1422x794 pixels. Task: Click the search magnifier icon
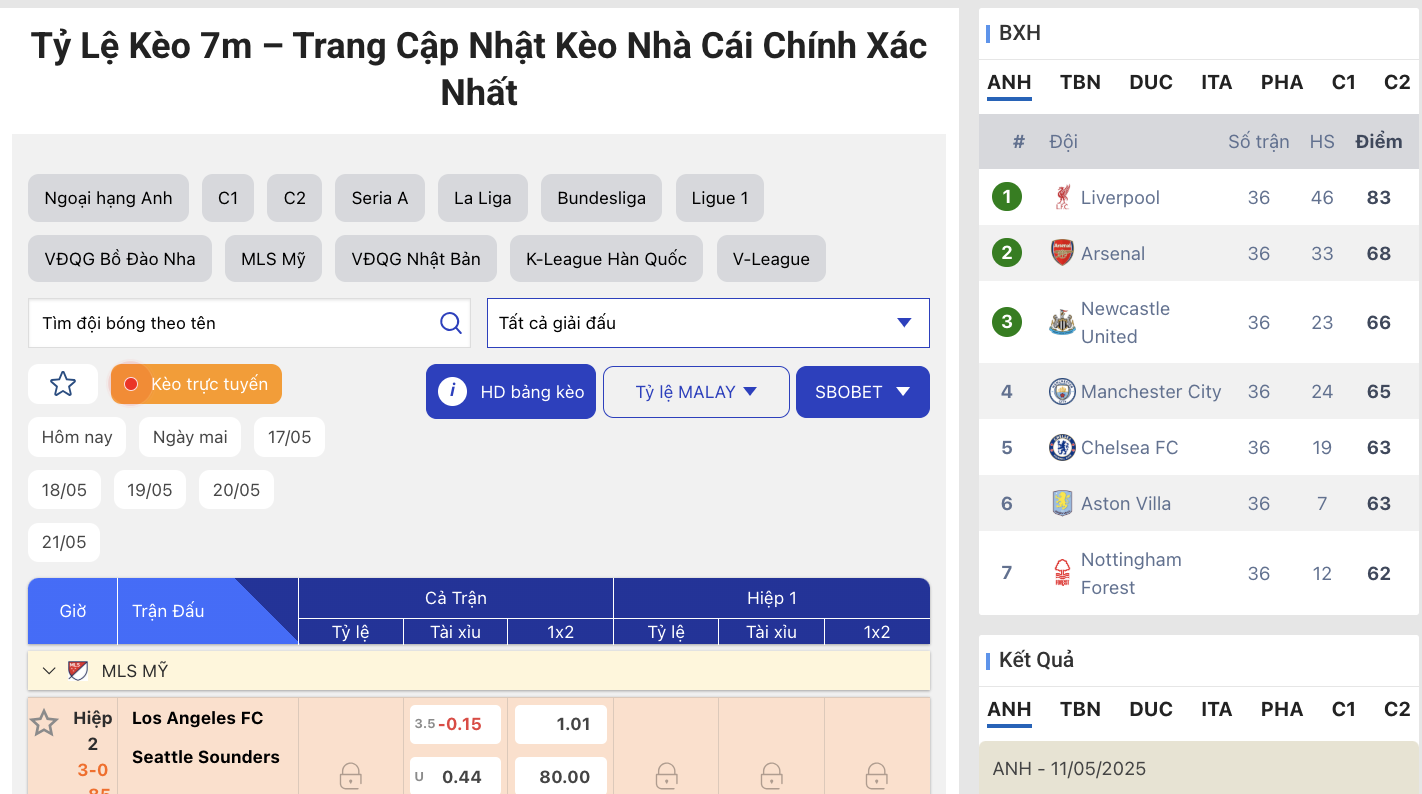pyautogui.click(x=451, y=323)
